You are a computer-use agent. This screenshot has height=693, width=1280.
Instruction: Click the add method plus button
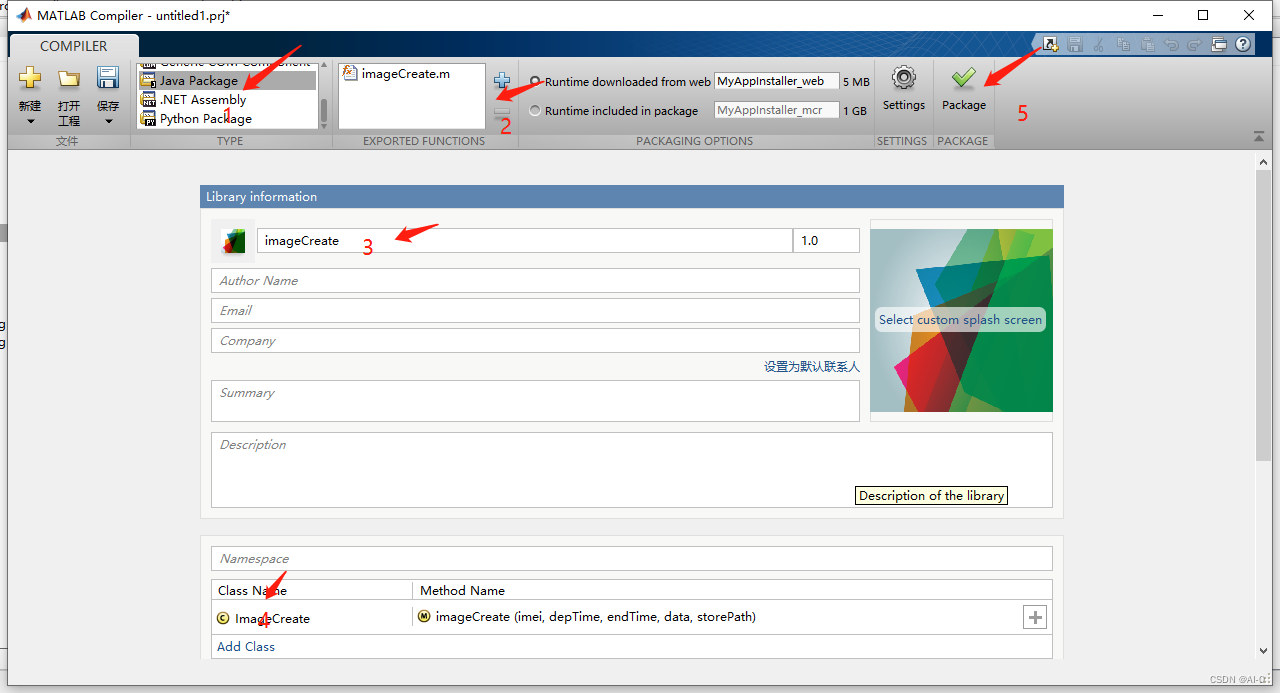coord(1035,618)
